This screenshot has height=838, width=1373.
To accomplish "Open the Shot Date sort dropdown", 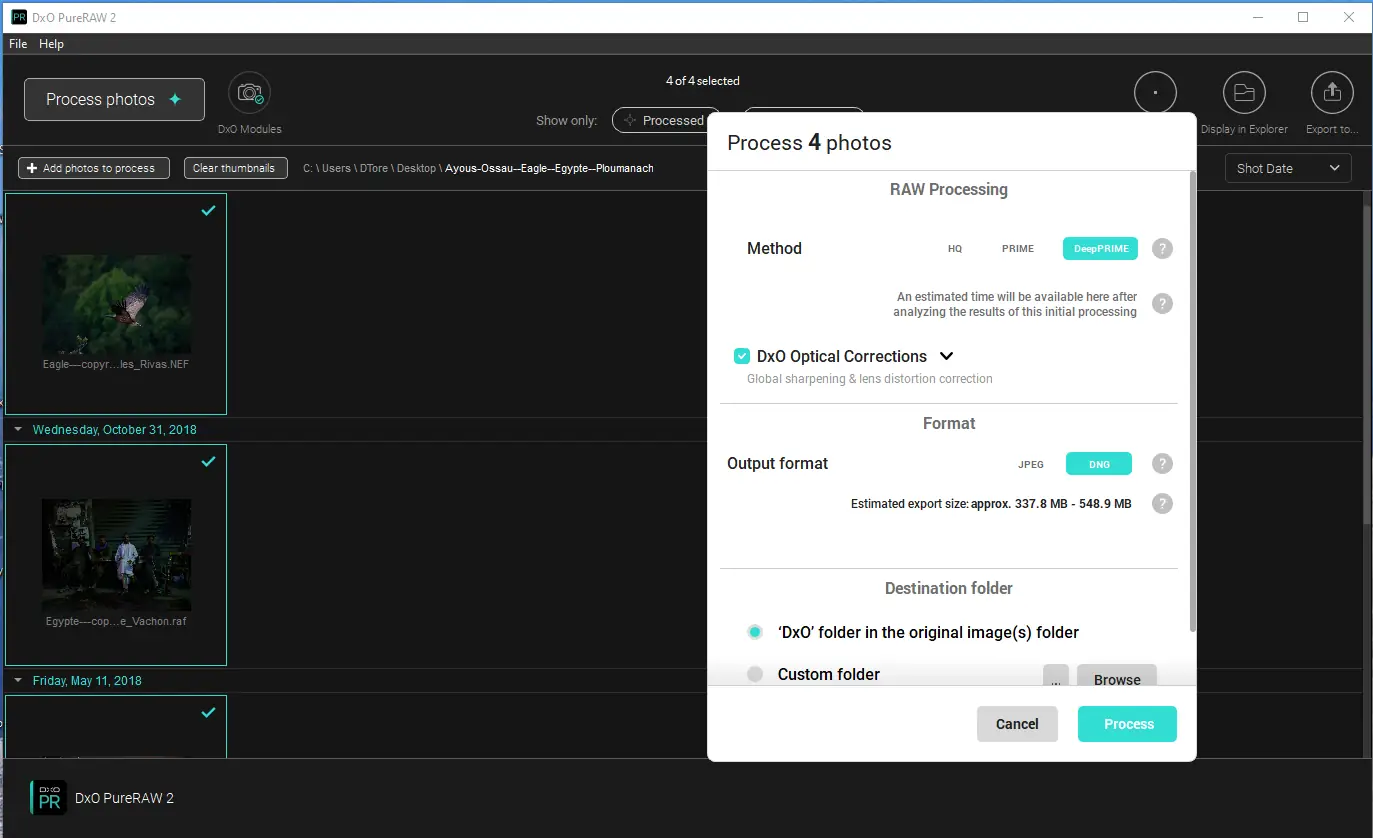I will click(x=1288, y=168).
